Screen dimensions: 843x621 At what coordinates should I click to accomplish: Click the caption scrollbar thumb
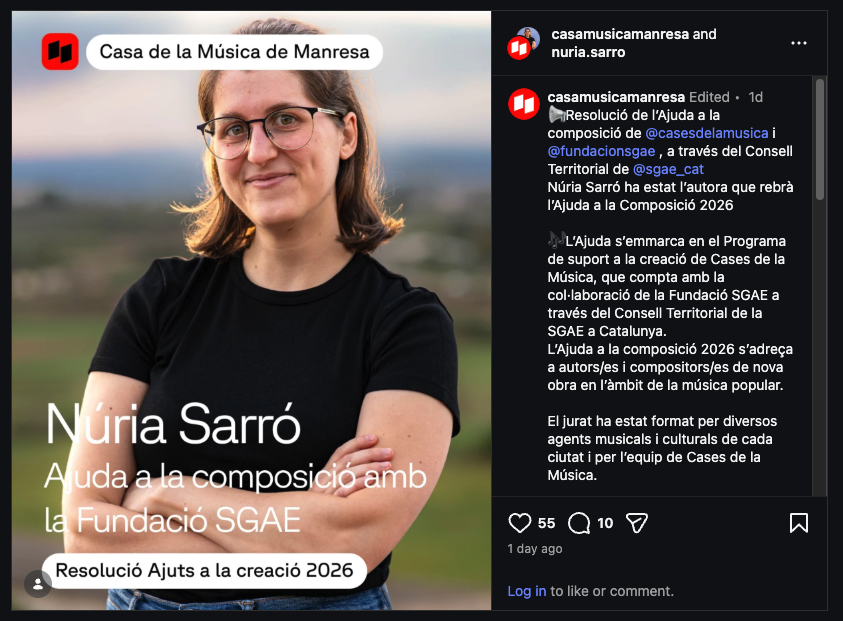point(819,140)
